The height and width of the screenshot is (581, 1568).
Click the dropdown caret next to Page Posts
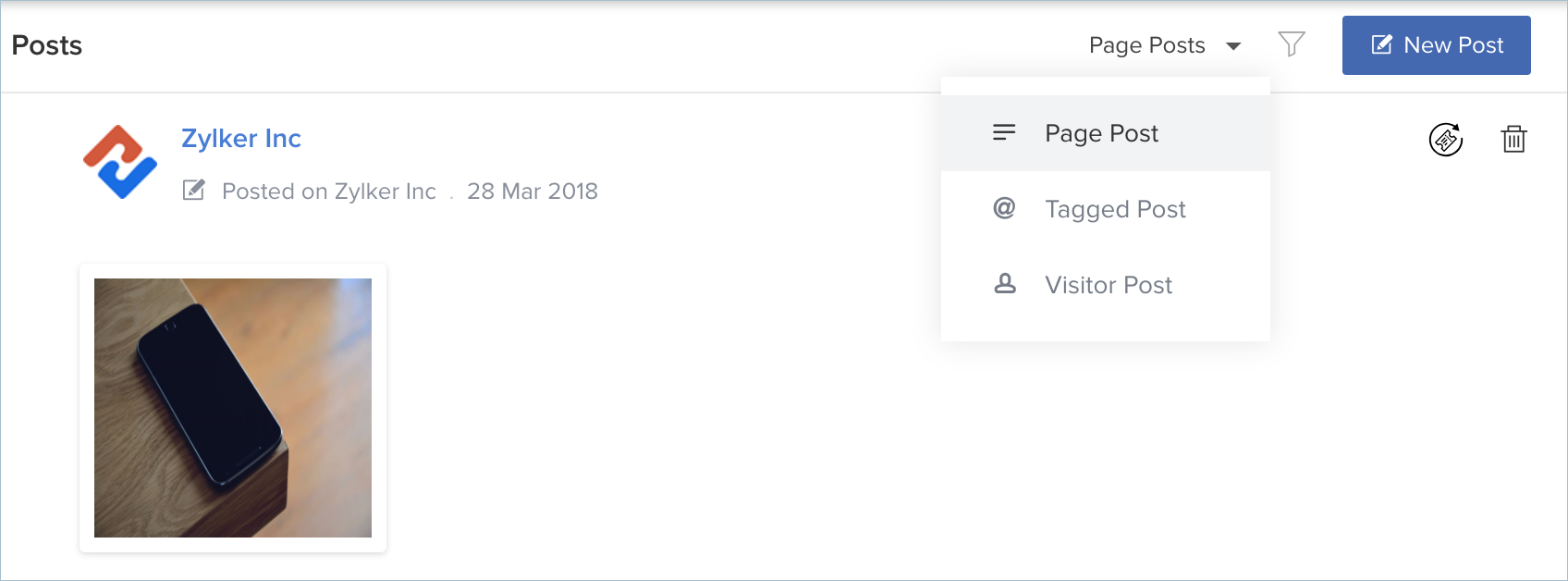click(x=1233, y=46)
